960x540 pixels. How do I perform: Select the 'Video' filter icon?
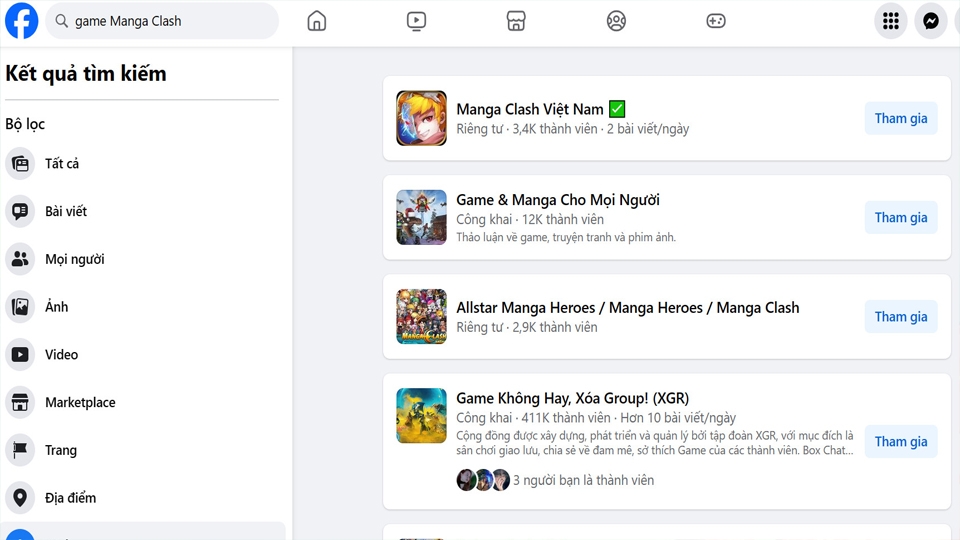coord(20,354)
